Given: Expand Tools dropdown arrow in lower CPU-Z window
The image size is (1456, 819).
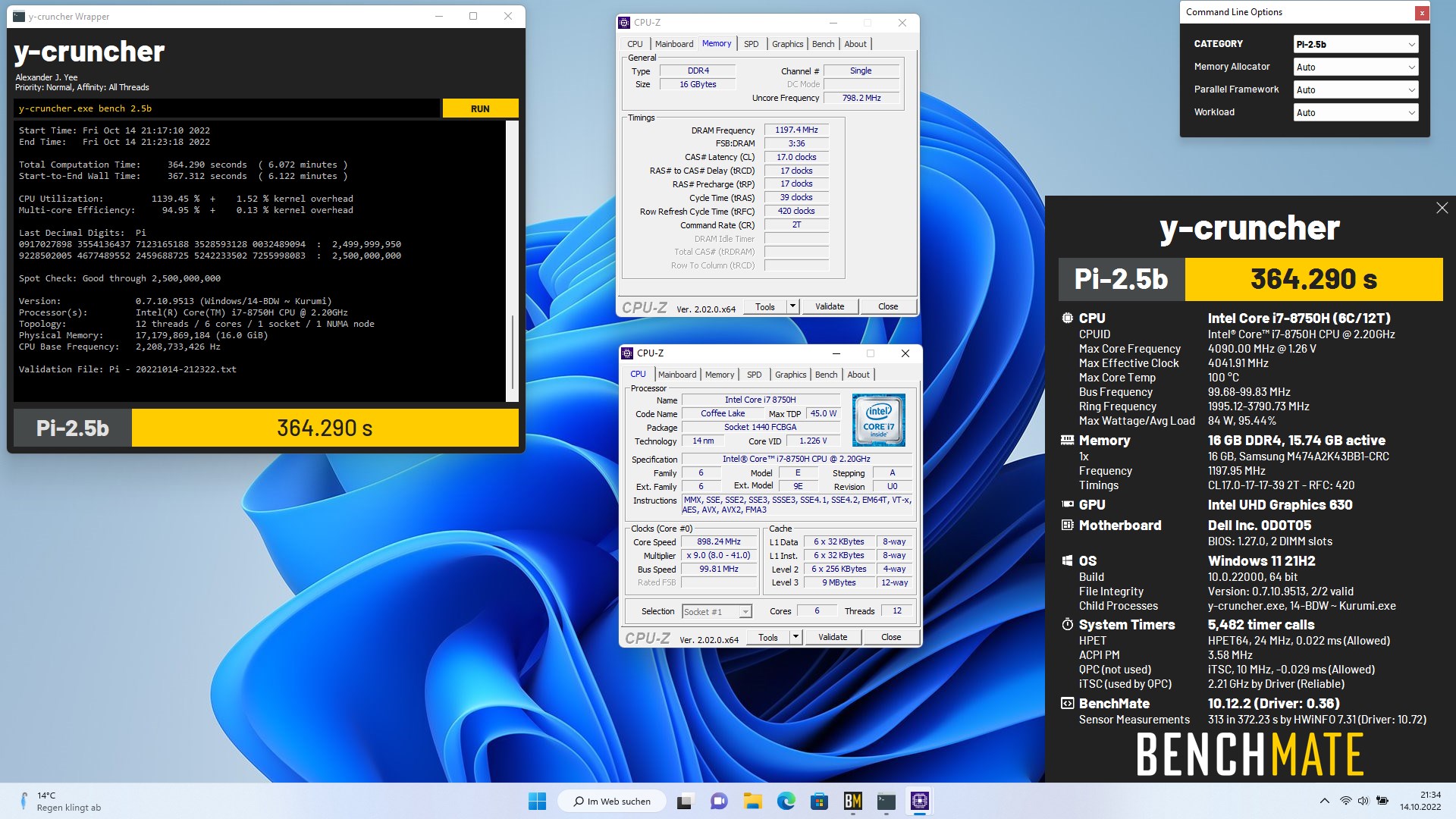Looking at the screenshot, I should tap(795, 637).
